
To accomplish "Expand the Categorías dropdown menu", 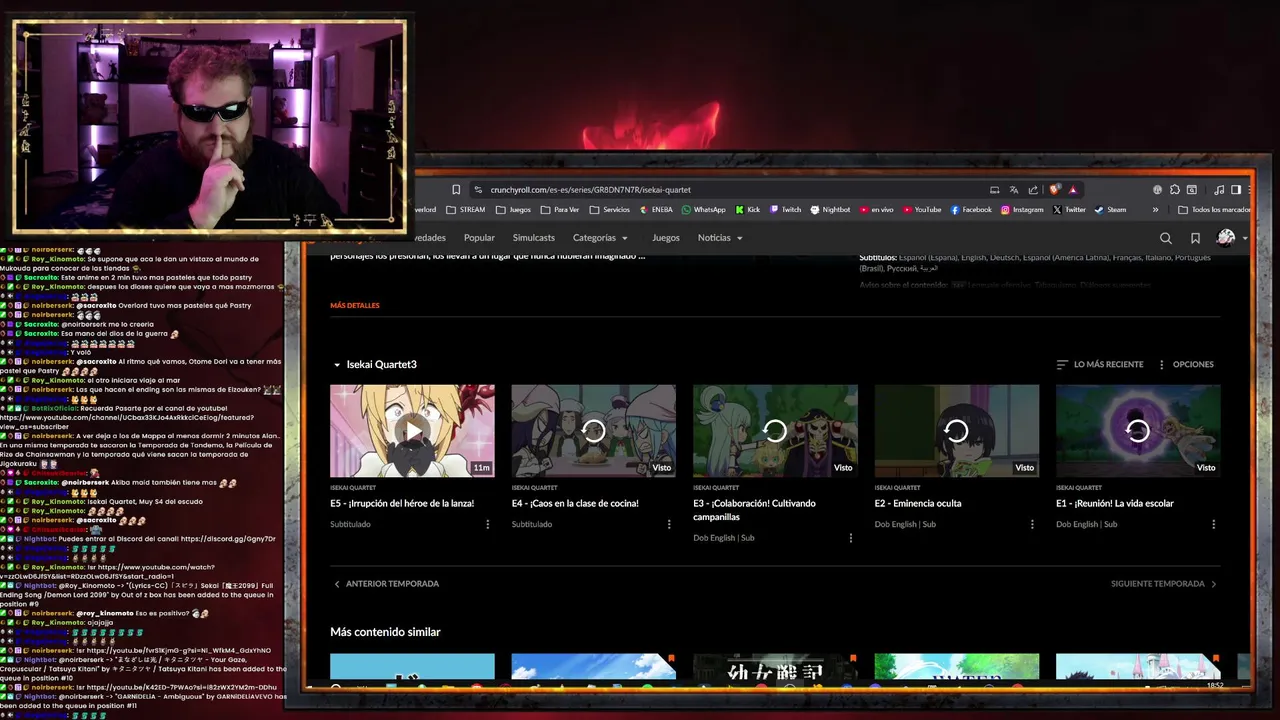I will [600, 238].
